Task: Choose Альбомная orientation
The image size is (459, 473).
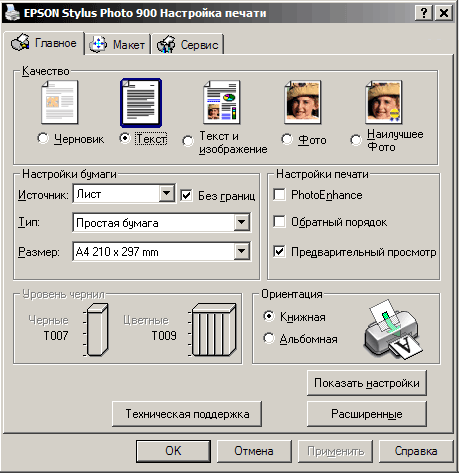Action: pyautogui.click(x=269, y=338)
